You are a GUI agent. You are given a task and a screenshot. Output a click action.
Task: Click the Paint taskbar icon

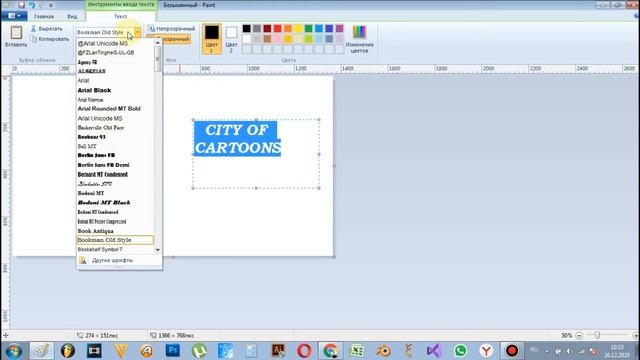(42, 351)
